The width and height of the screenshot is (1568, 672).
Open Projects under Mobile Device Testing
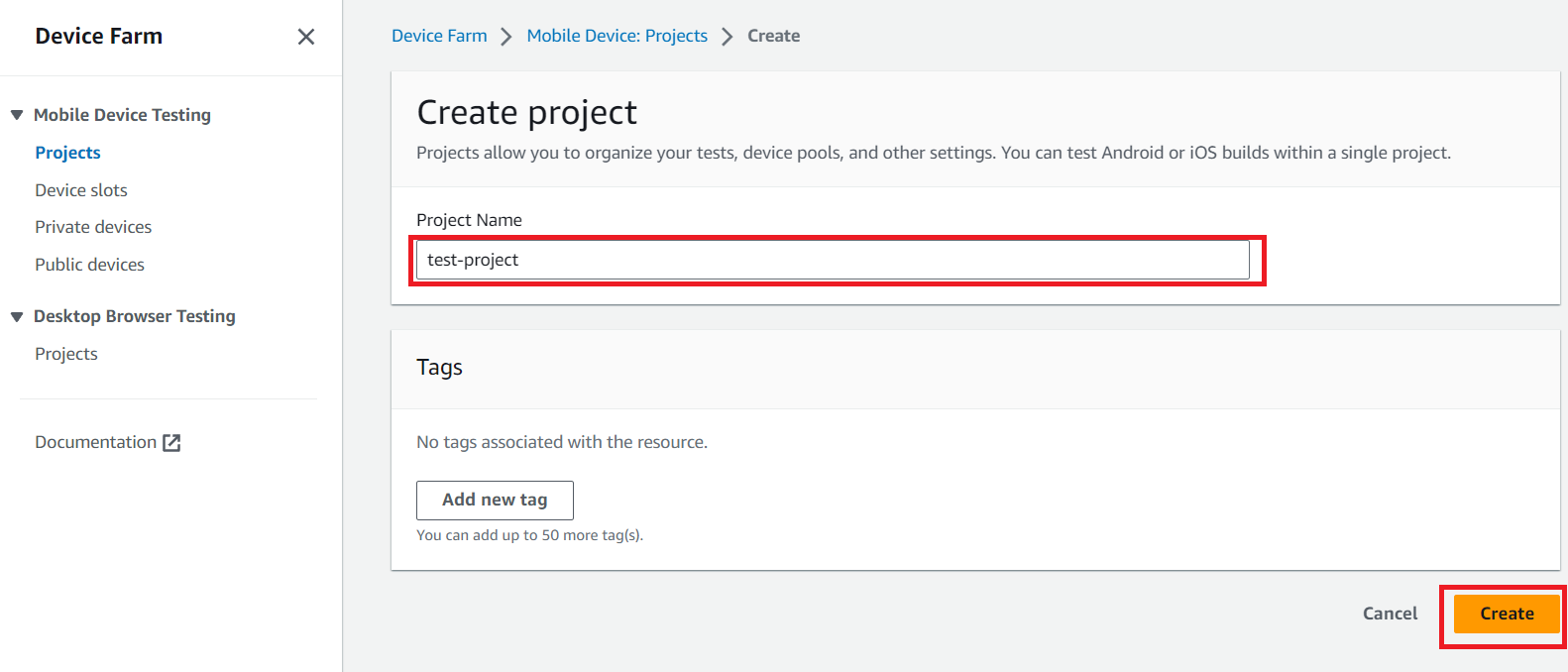[x=67, y=153]
